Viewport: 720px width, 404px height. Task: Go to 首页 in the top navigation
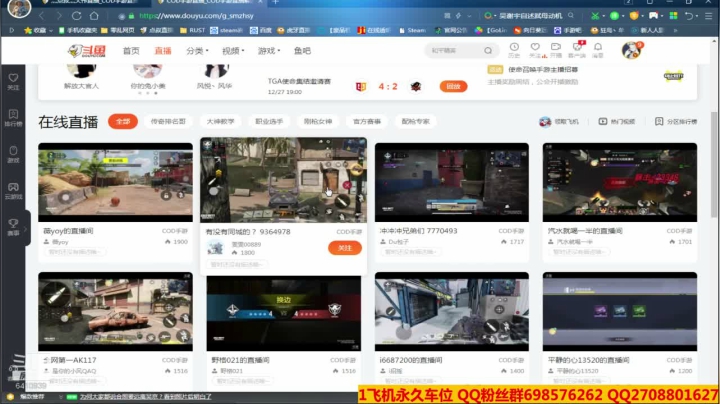[x=131, y=51]
